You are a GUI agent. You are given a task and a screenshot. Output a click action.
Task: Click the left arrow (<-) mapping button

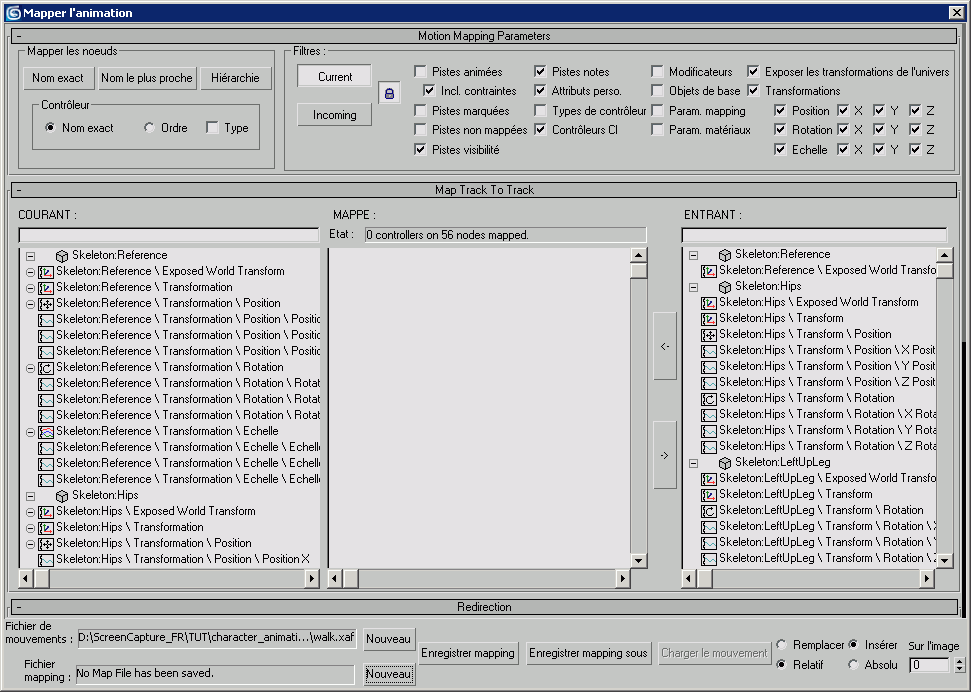[664, 346]
